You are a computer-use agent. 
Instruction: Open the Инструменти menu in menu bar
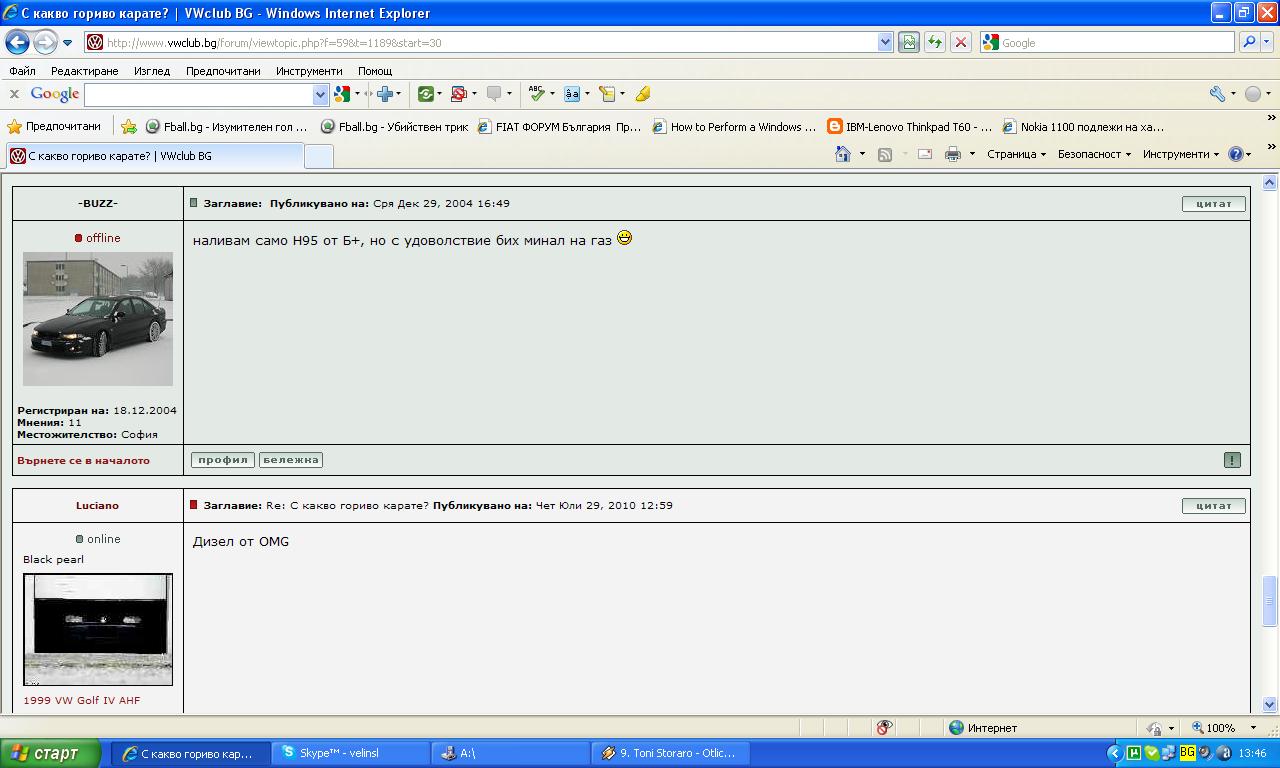click(309, 71)
